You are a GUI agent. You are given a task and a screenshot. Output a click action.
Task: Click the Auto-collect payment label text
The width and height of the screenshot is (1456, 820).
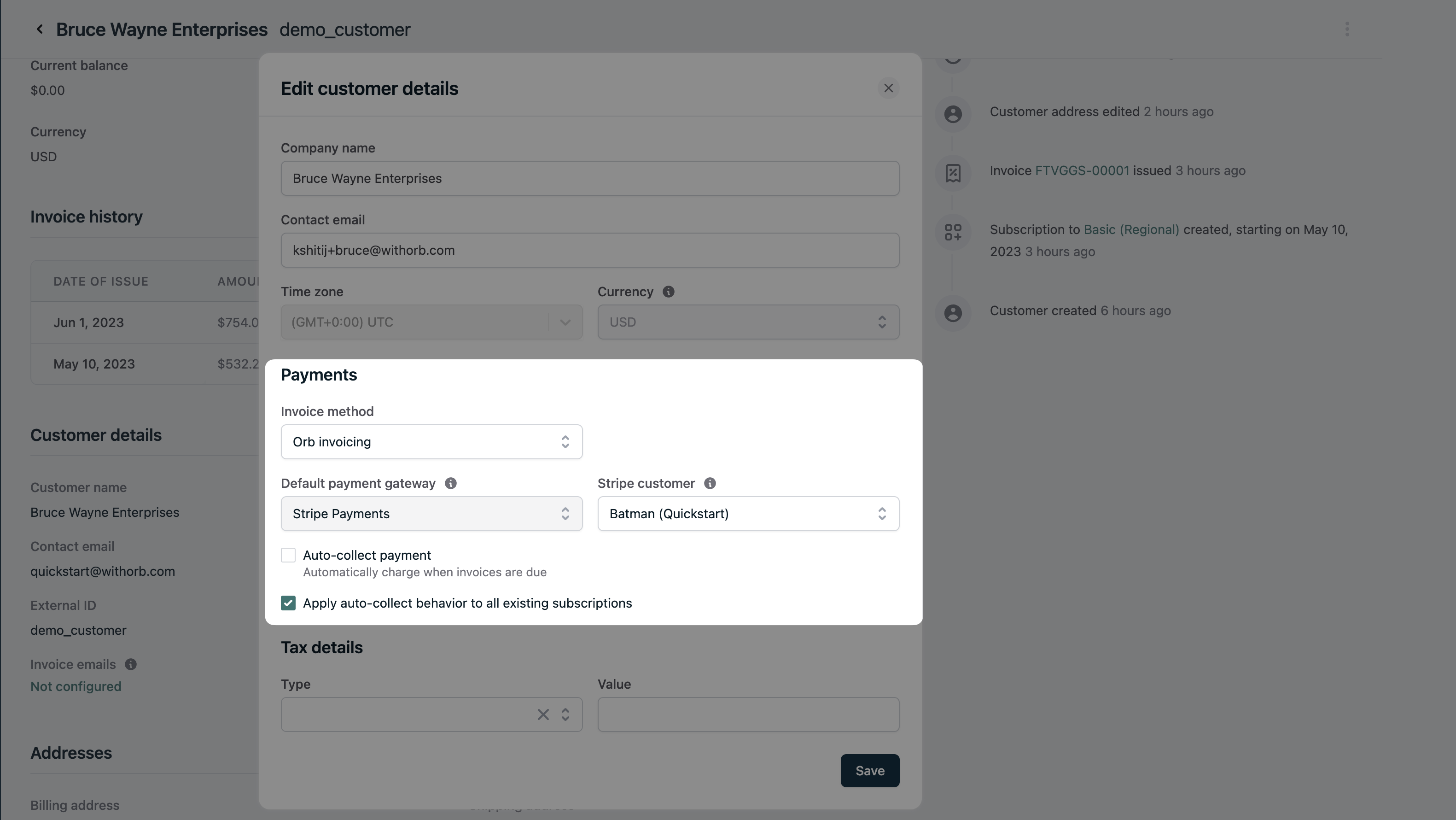(x=367, y=555)
